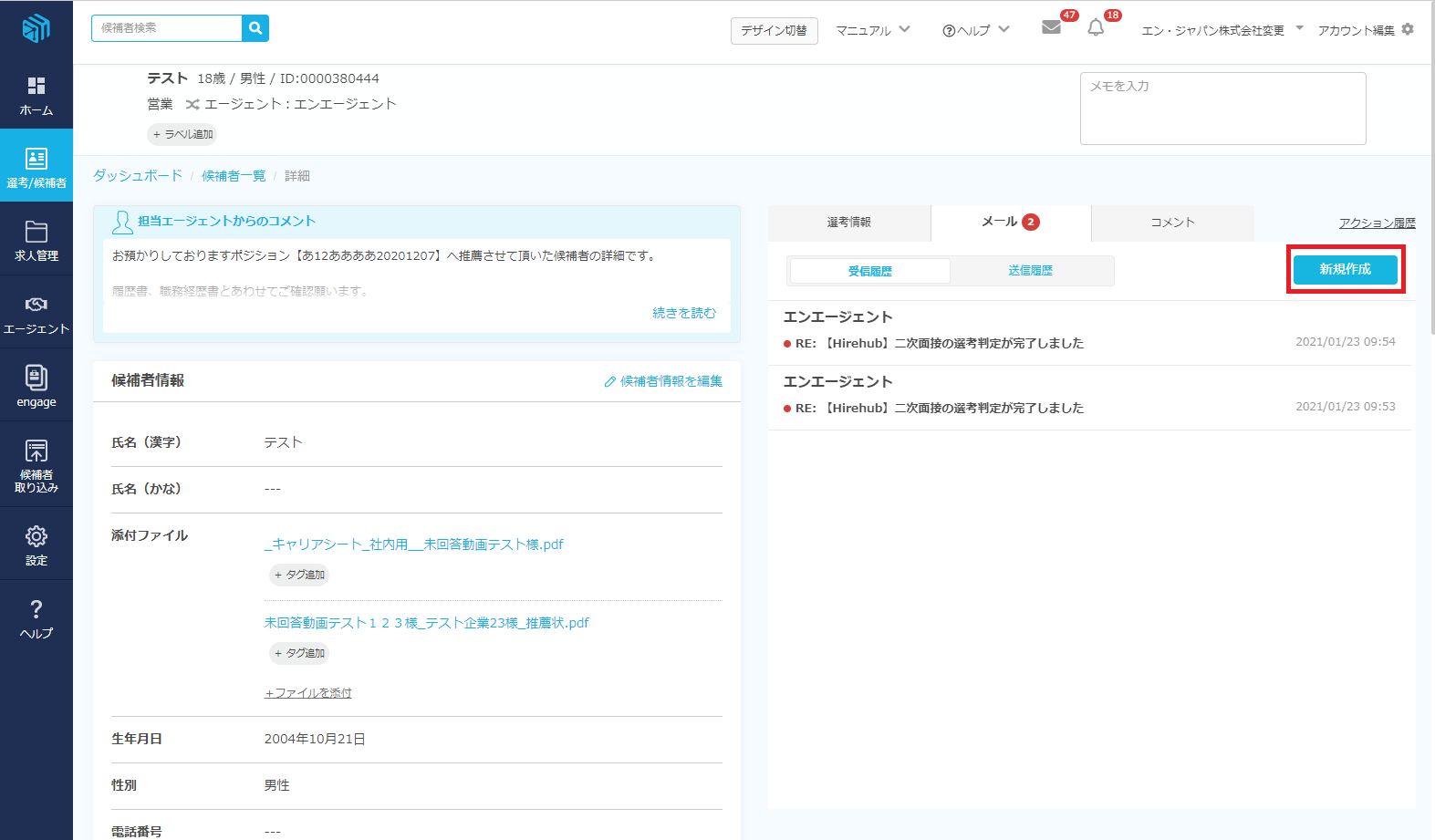This screenshot has width=1435, height=840.
Task: Switch to received history (受信履歴) toggle
Action: [x=869, y=271]
